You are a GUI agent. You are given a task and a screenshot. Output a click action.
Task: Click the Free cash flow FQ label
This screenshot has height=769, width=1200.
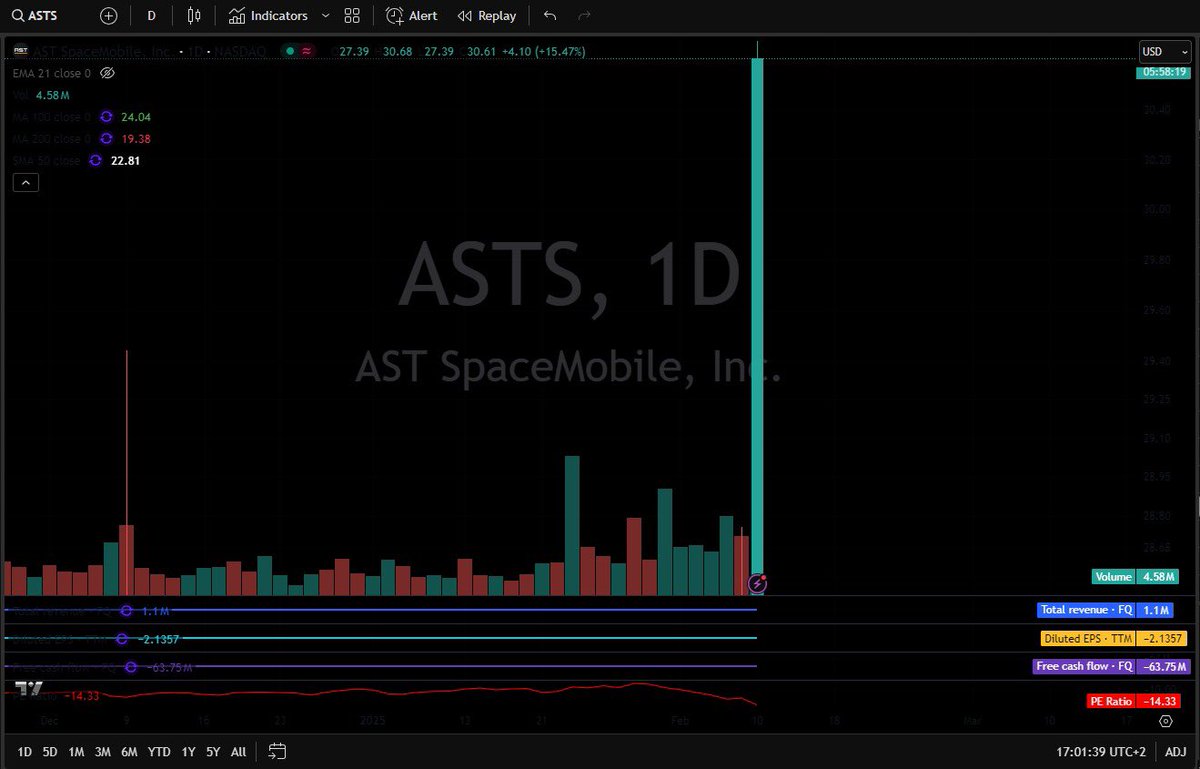(x=1112, y=666)
